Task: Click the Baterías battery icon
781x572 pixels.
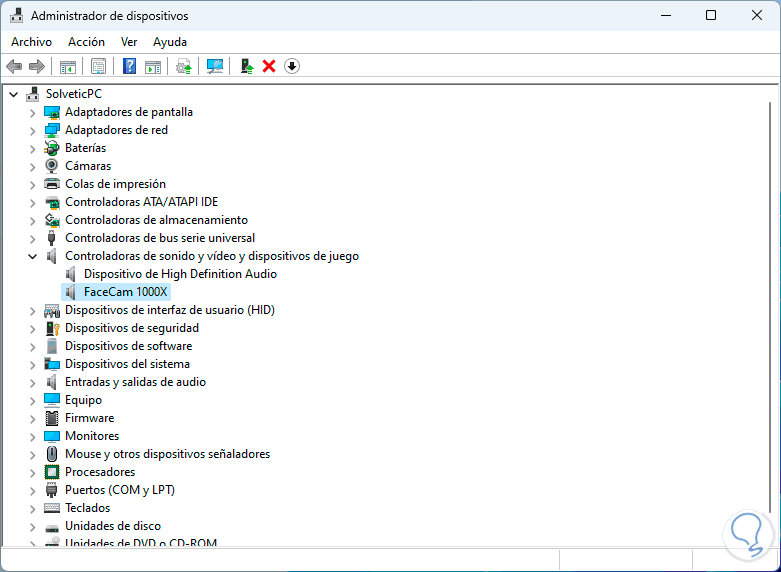Action: point(52,148)
